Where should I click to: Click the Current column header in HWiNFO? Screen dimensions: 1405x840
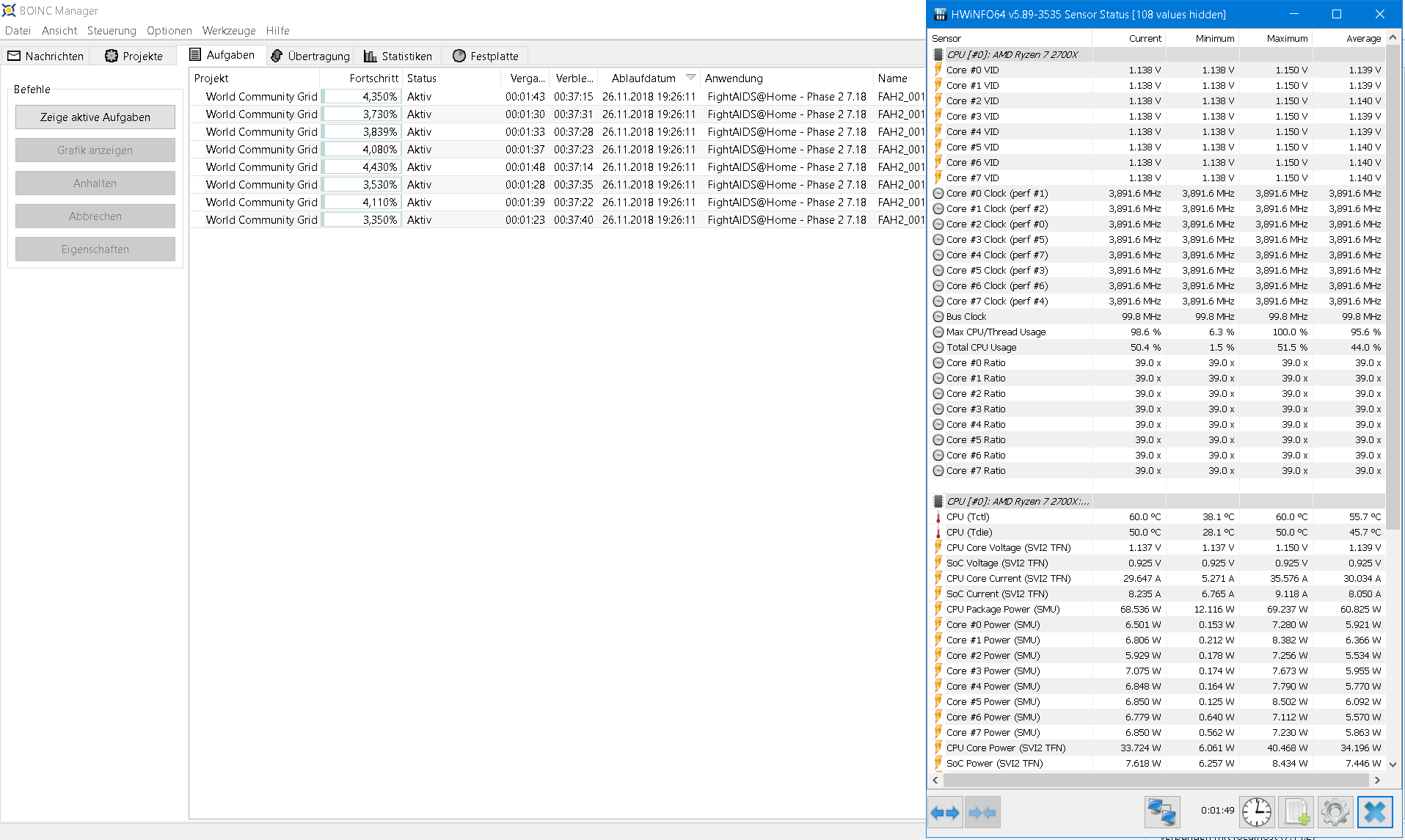[1128, 38]
